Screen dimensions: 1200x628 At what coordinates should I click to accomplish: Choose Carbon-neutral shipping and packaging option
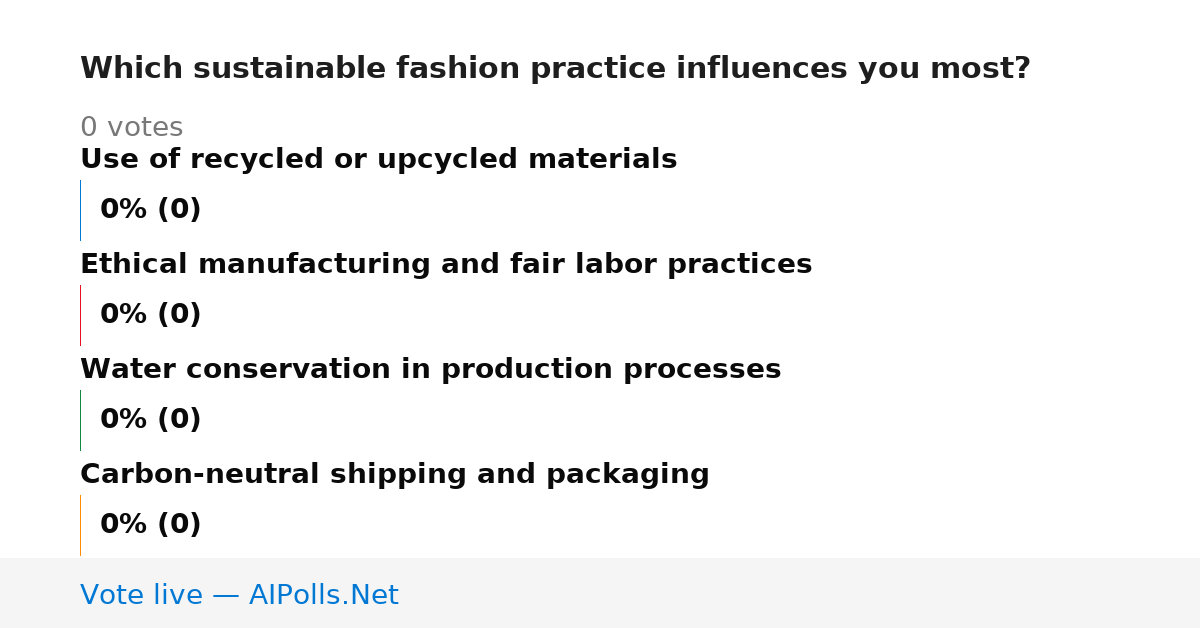[x=394, y=475]
